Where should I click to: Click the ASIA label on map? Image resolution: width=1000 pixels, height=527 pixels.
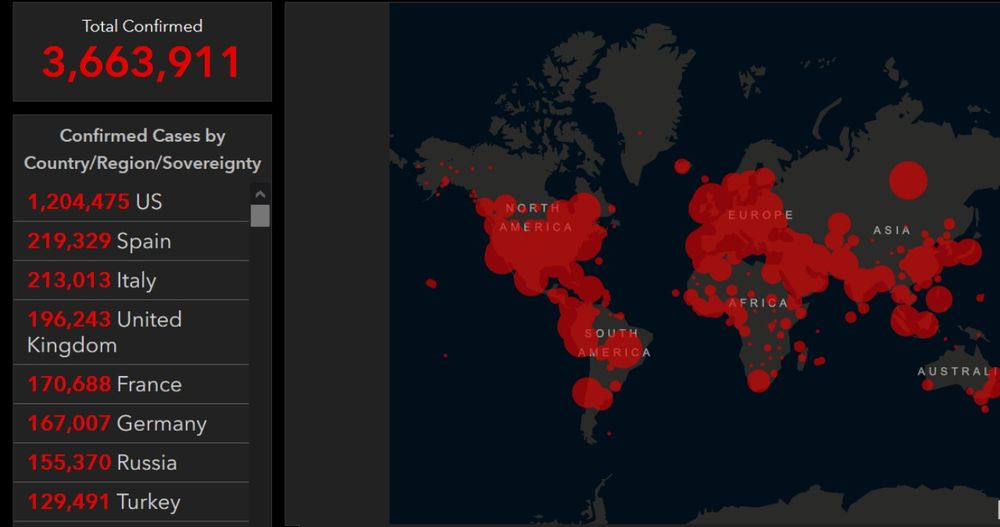click(892, 230)
